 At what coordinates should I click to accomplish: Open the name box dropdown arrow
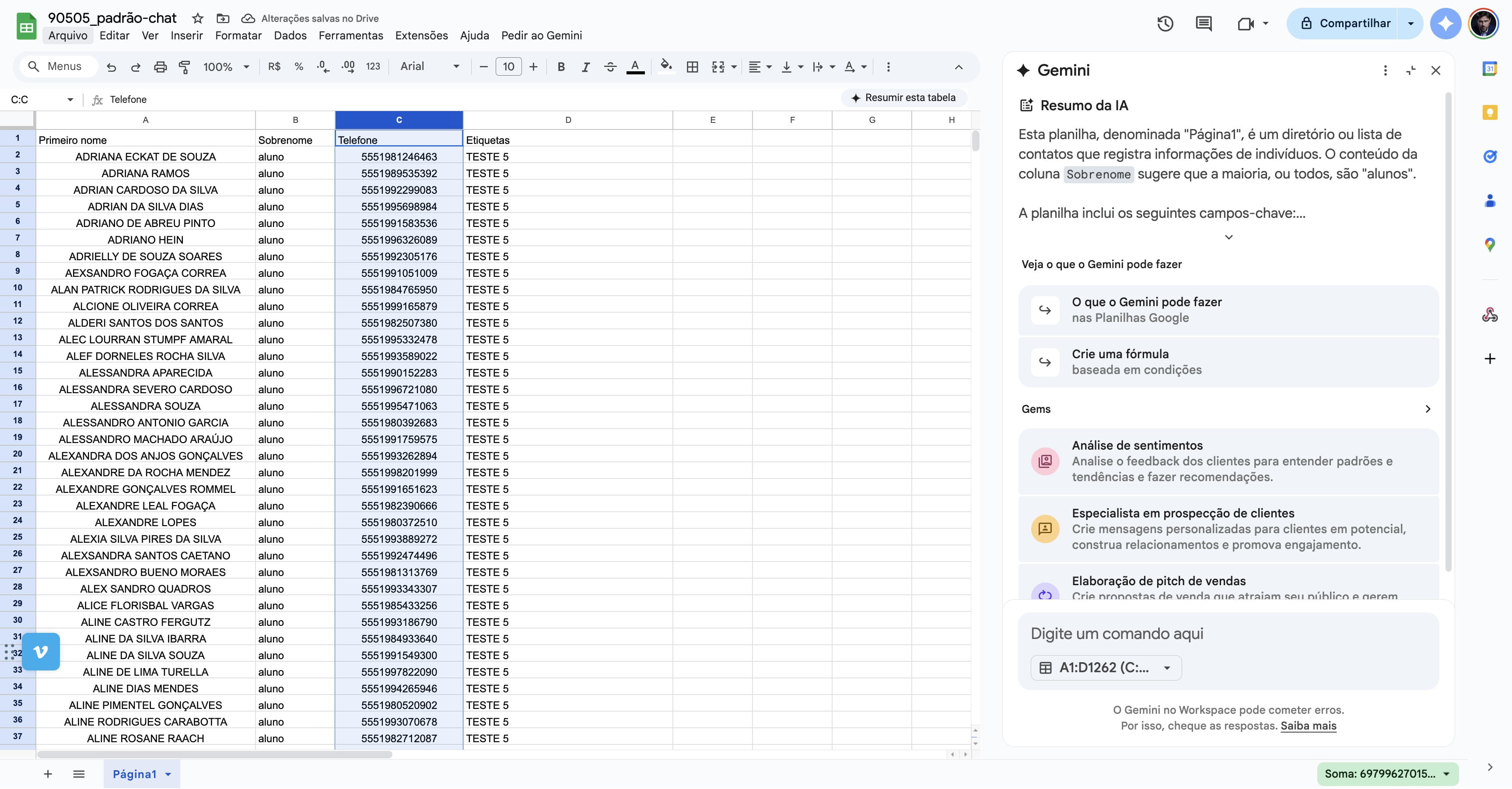point(70,99)
